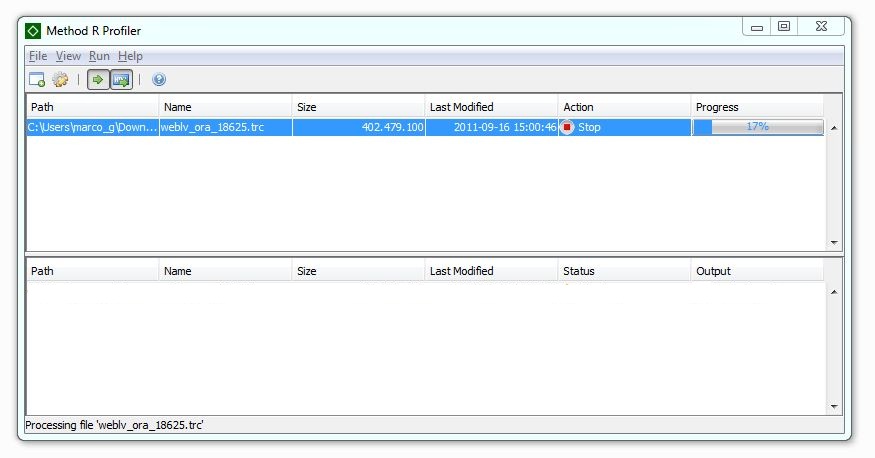Select the weblv_ora_18625.trc name cell
875x458 pixels.
[x=225, y=127]
